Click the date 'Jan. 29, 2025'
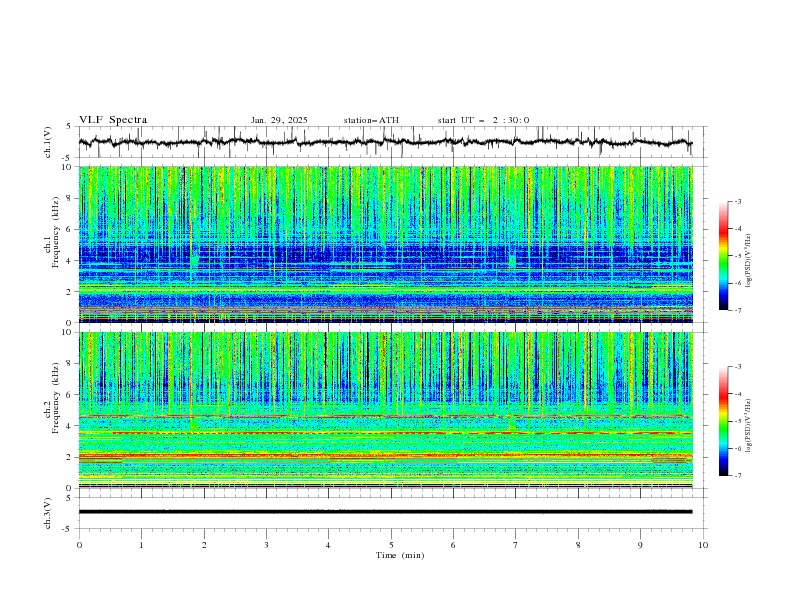Viewport: 792px width, 612px height. tap(279, 120)
